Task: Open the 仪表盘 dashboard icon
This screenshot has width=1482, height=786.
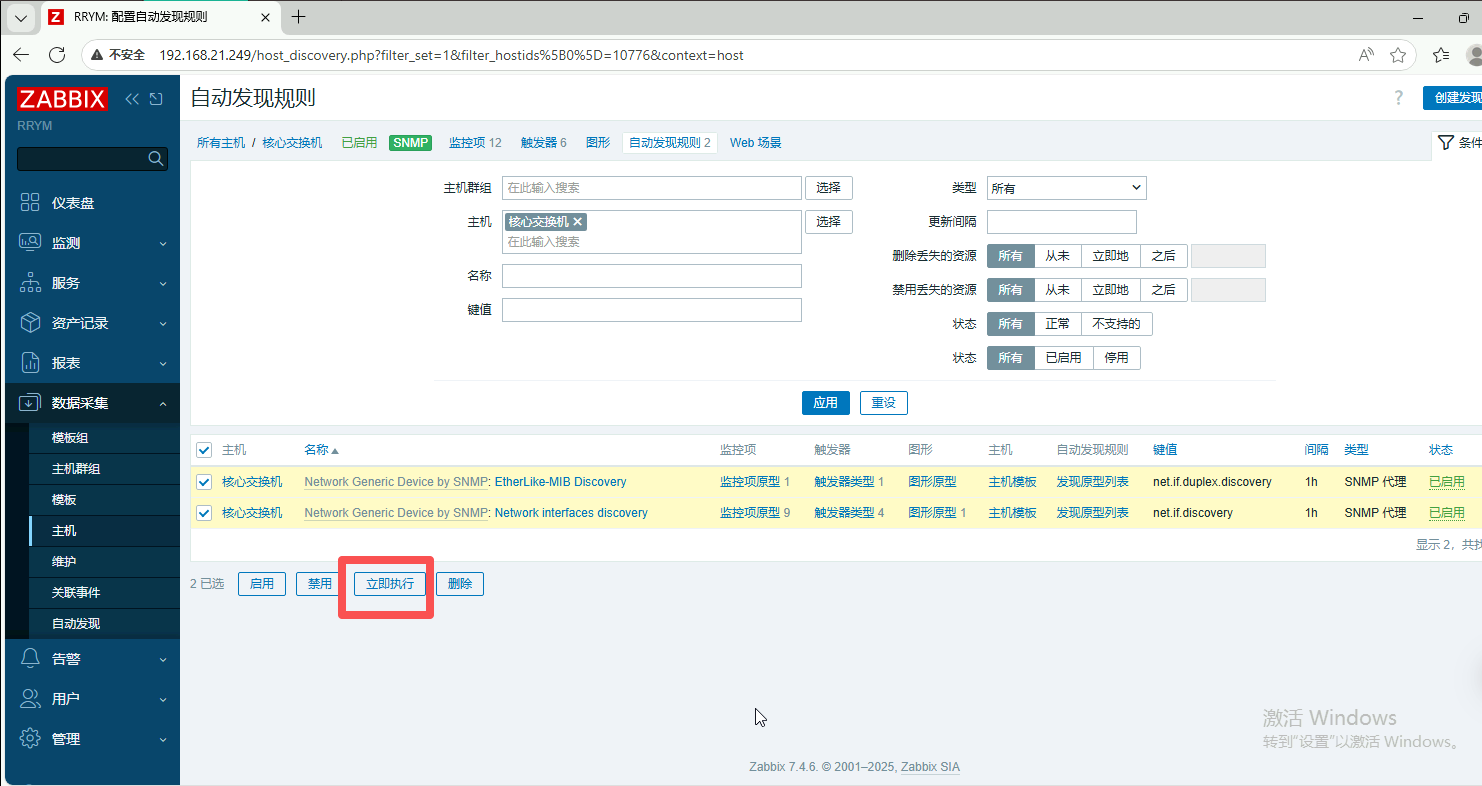Action: pyautogui.click(x=30, y=203)
